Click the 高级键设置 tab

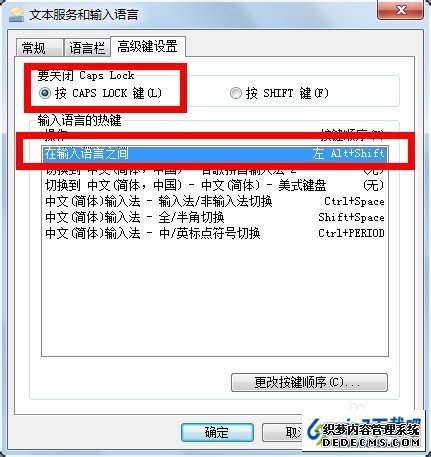148,46
